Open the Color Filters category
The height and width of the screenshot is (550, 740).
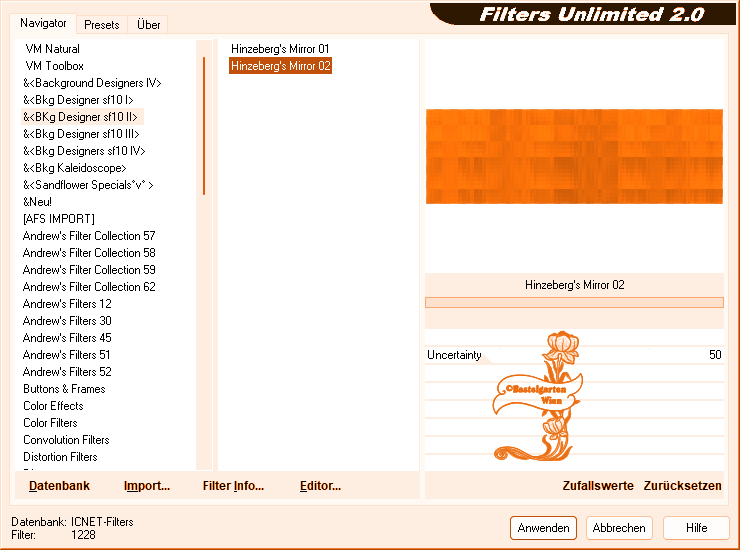pyautogui.click(x=50, y=423)
